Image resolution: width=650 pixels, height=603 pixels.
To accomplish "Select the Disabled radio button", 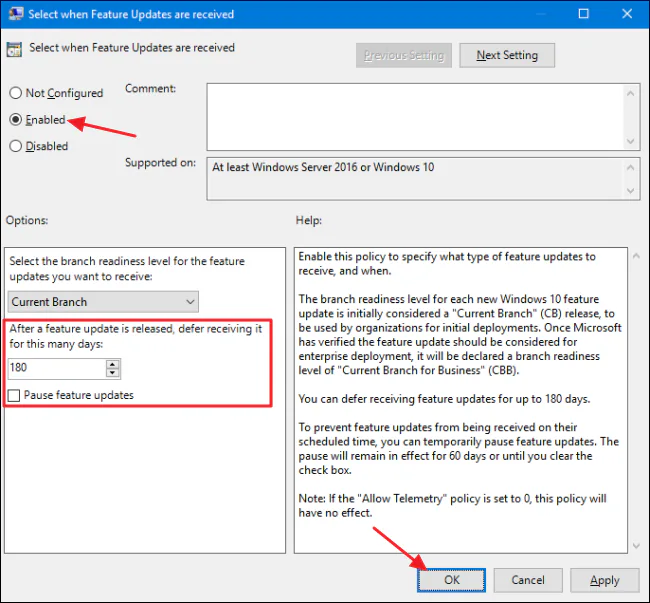I will point(16,146).
